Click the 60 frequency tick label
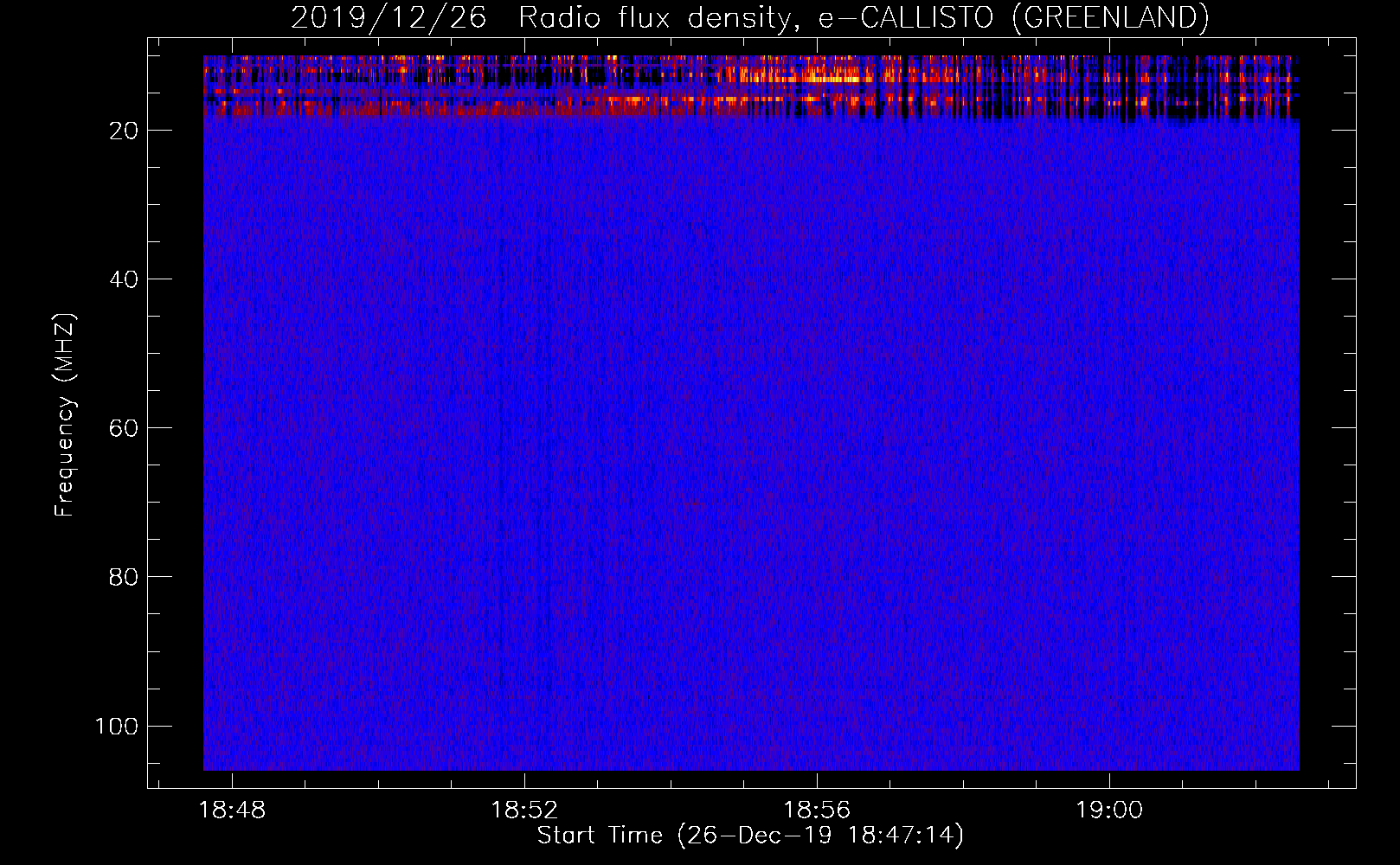 [x=124, y=428]
